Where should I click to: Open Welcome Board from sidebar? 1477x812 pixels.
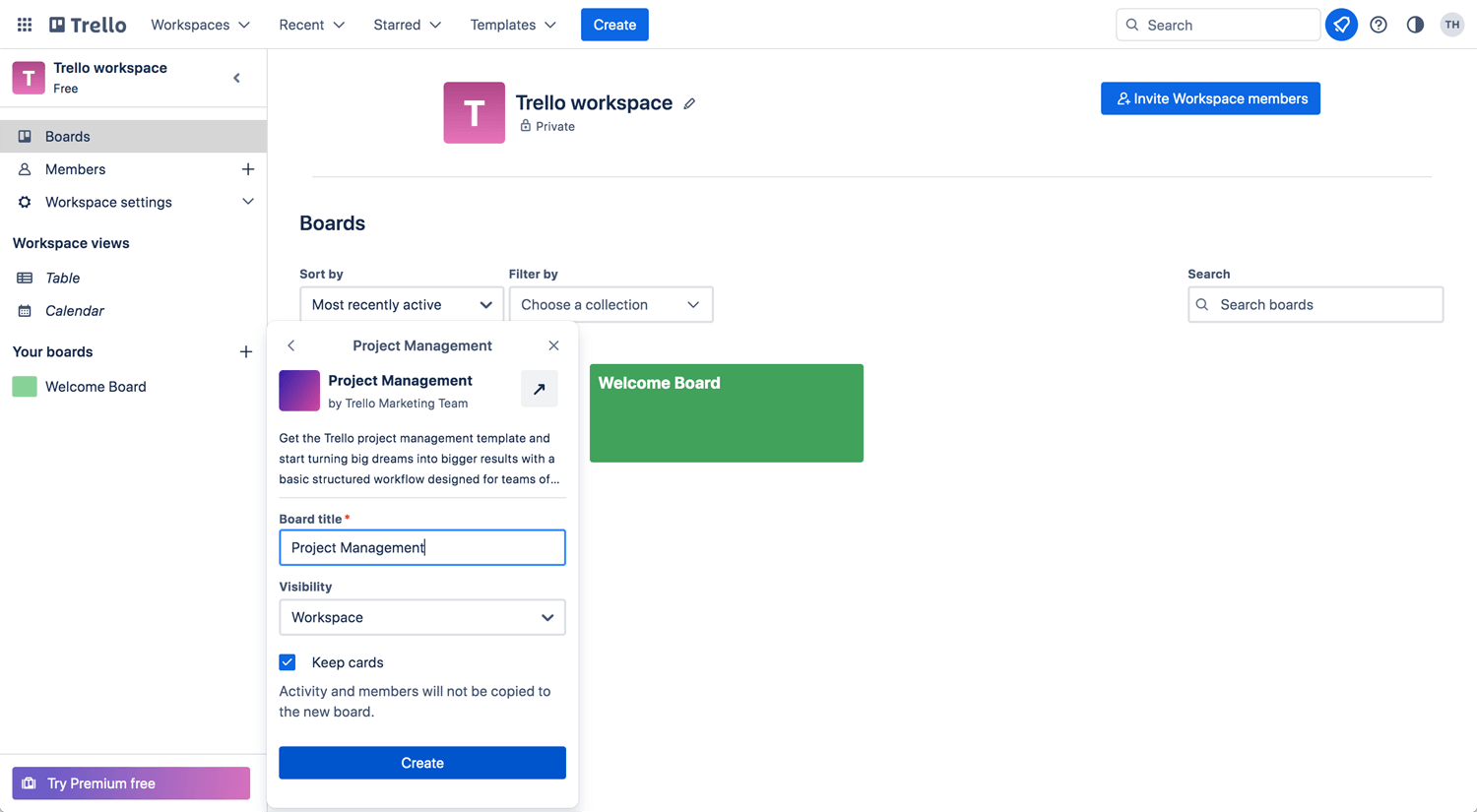96,387
